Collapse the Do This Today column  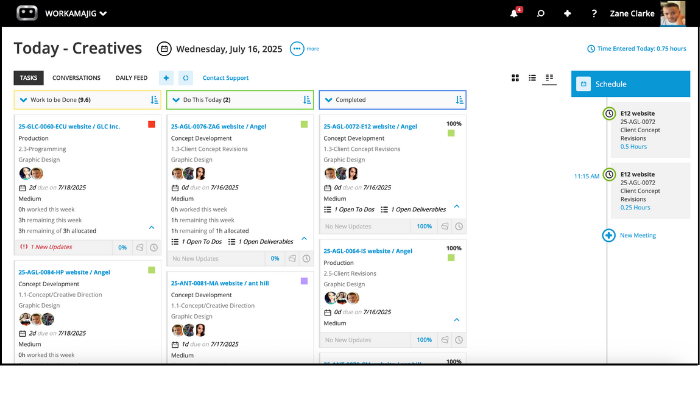pos(176,100)
